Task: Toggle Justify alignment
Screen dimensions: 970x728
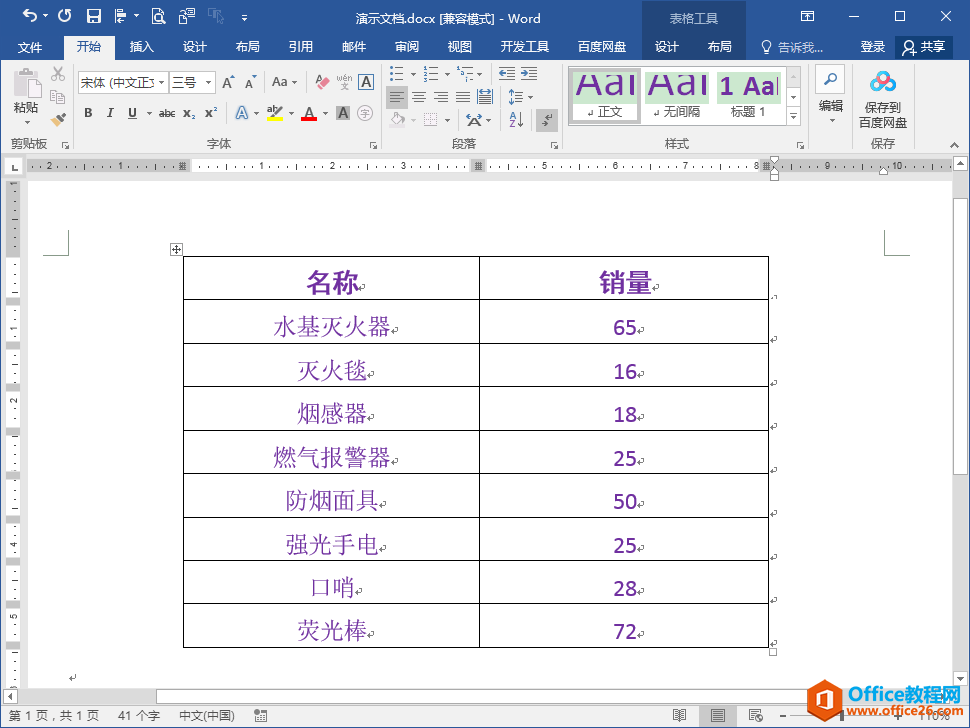Action: pyautogui.click(x=463, y=97)
